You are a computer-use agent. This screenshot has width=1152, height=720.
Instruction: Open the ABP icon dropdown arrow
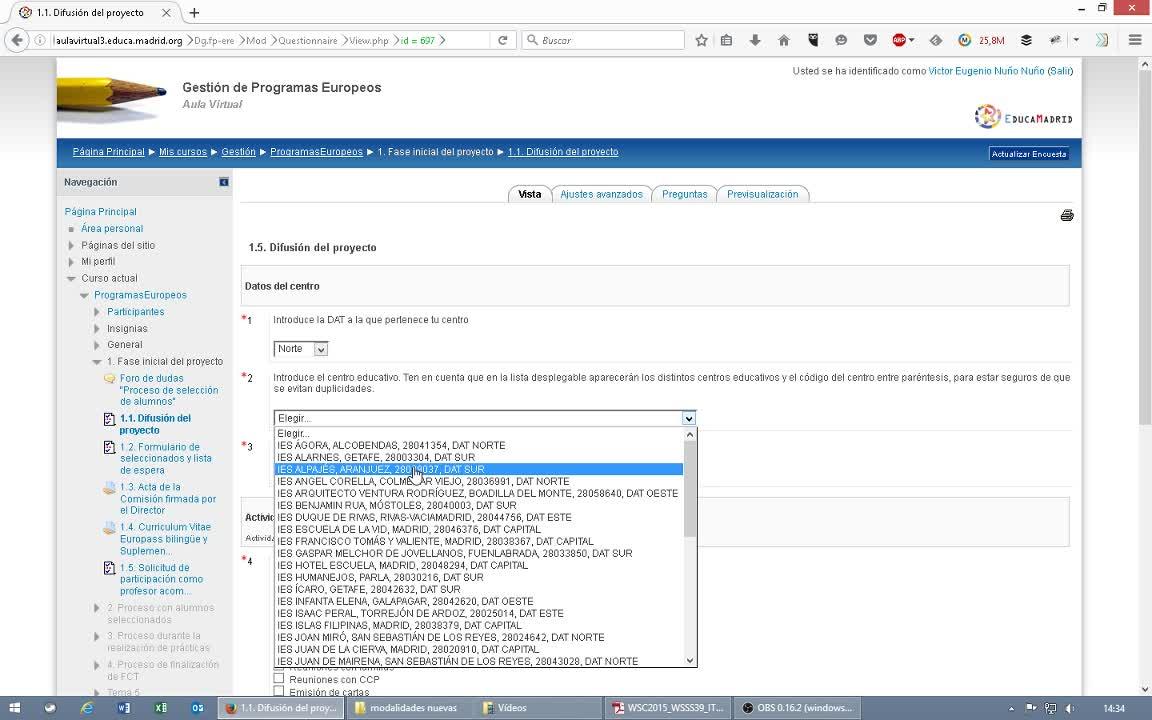tap(912, 40)
